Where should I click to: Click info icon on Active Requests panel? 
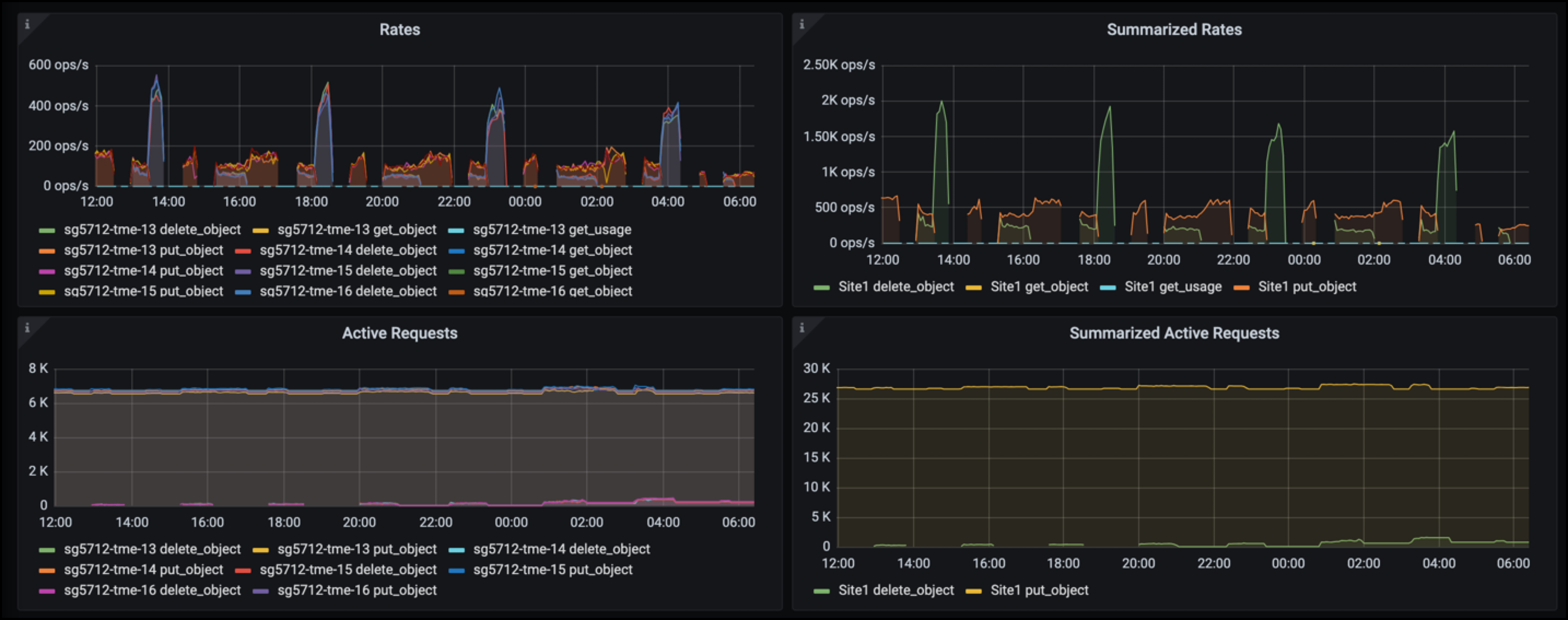tap(27, 328)
